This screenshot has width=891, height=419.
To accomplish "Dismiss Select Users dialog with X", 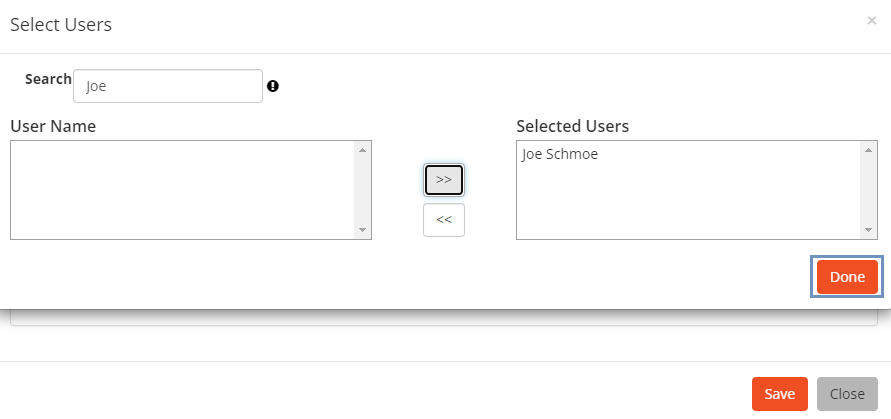I will click(x=871, y=21).
